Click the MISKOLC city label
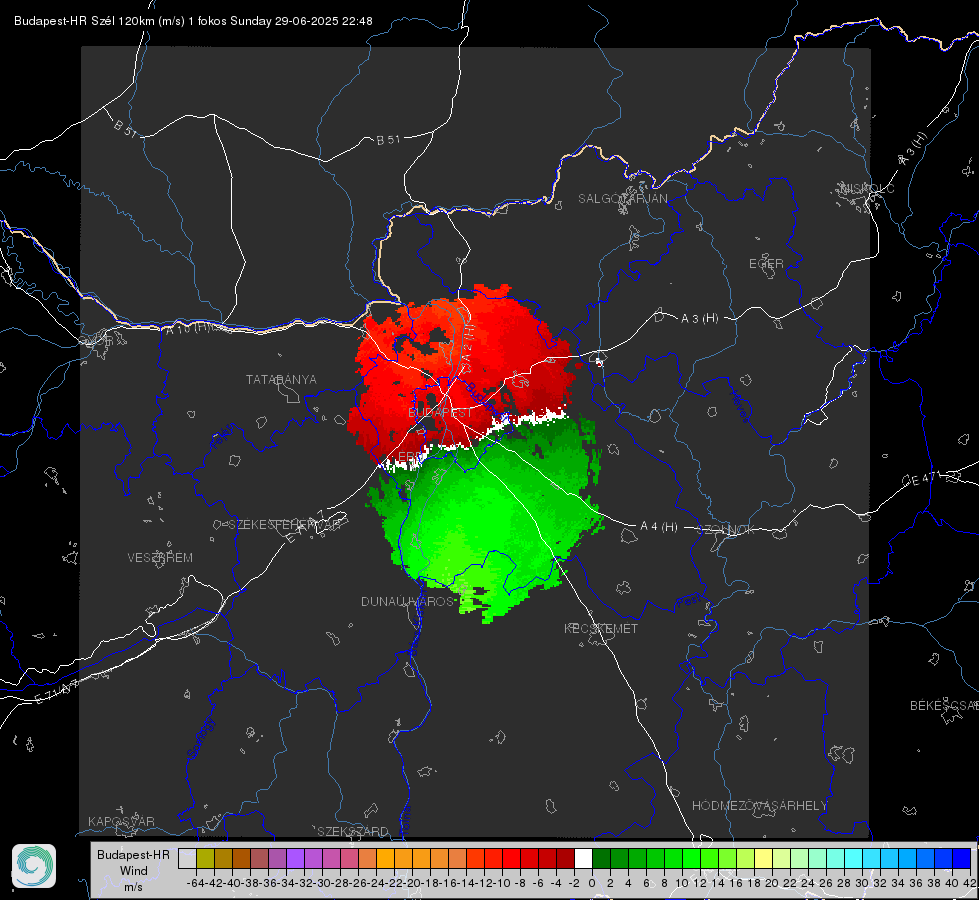979x900 pixels. 867,188
